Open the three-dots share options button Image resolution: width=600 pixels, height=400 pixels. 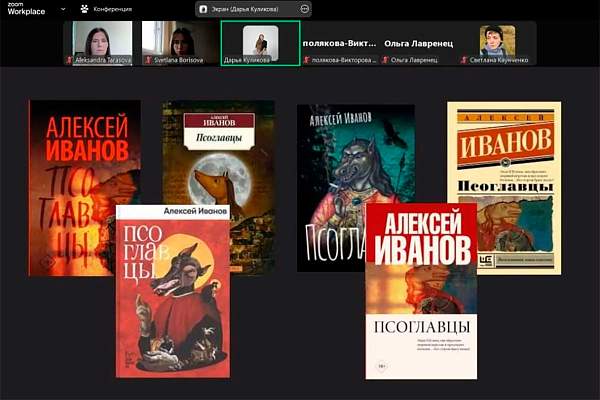[x=305, y=9]
